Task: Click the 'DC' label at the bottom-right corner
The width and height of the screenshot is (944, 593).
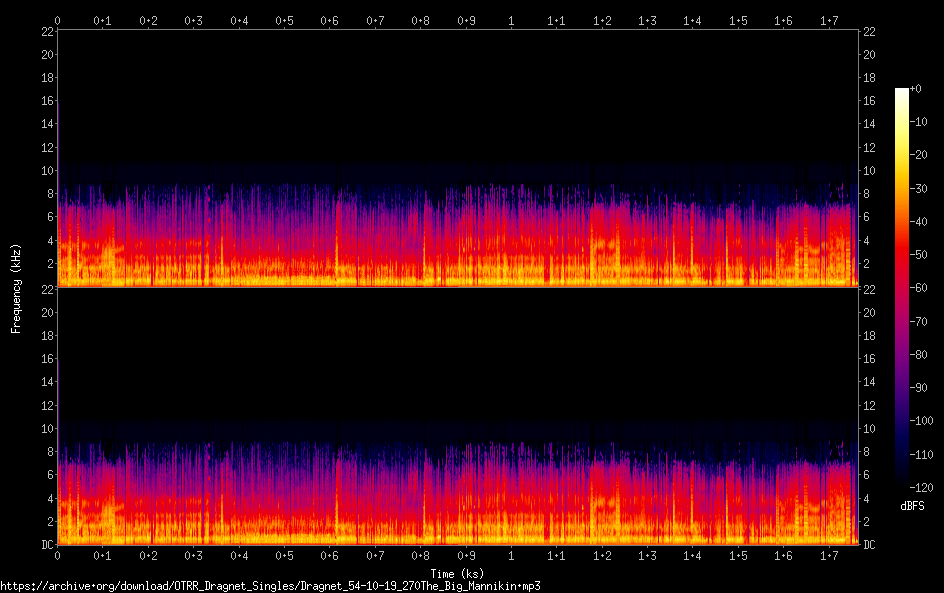Action: pos(869,545)
